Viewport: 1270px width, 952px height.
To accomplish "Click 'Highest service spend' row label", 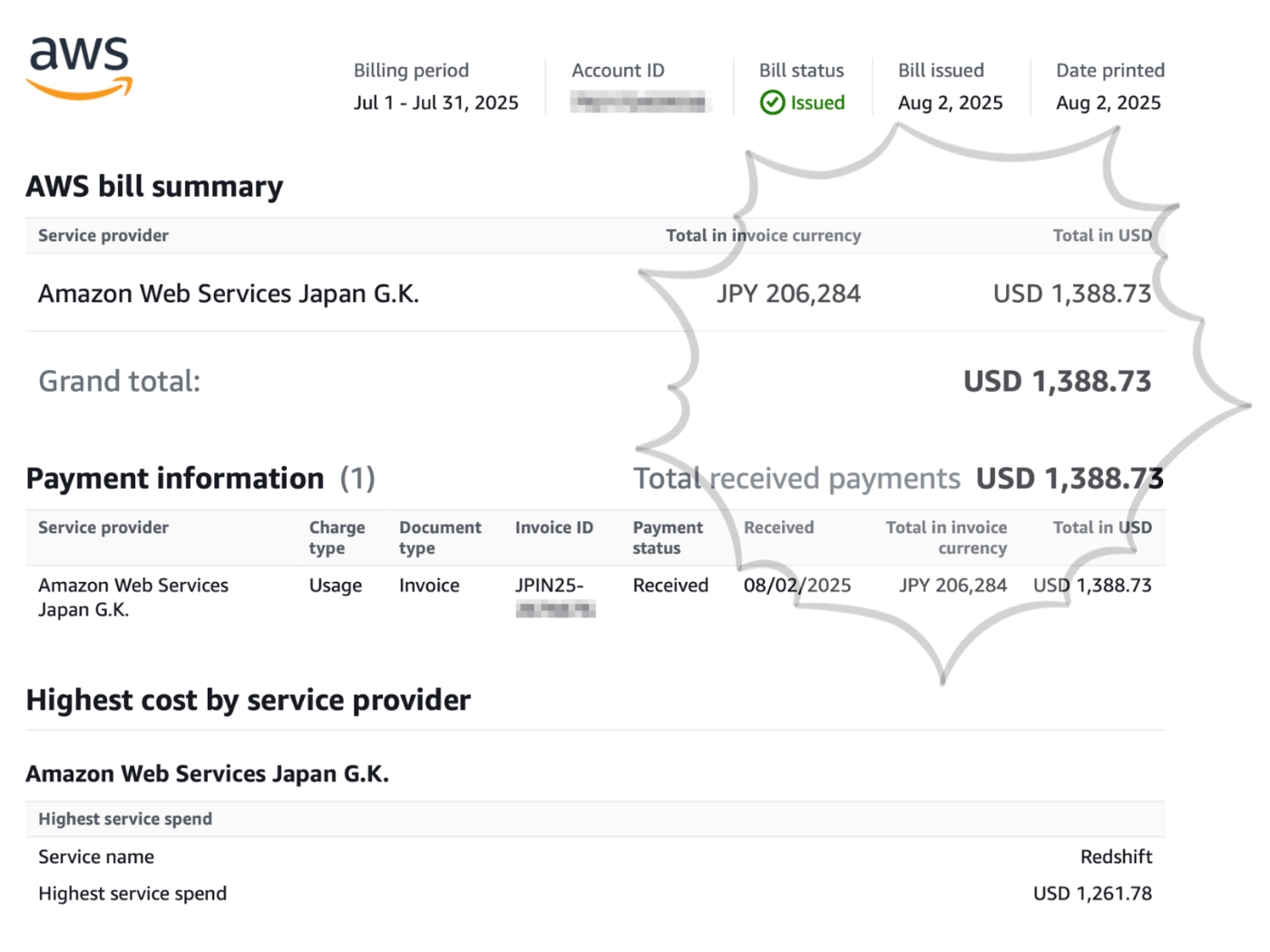I will [x=132, y=894].
